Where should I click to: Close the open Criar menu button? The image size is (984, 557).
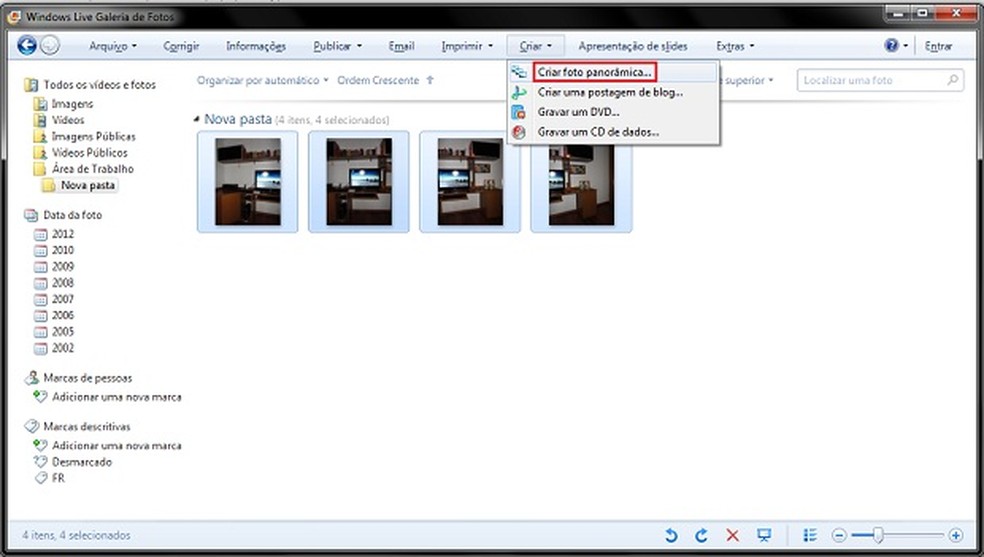[535, 46]
